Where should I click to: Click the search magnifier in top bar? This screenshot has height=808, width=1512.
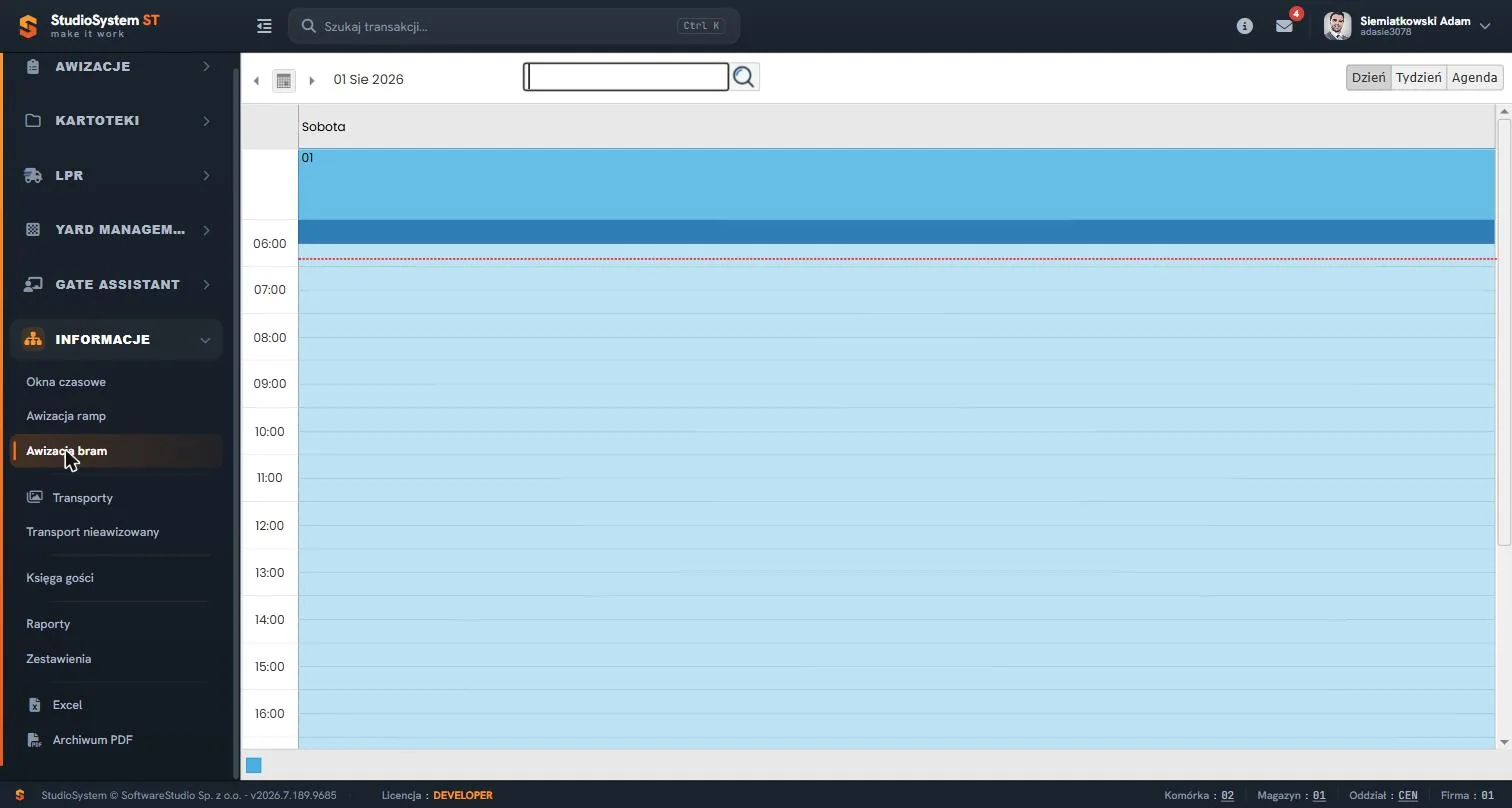tap(309, 26)
